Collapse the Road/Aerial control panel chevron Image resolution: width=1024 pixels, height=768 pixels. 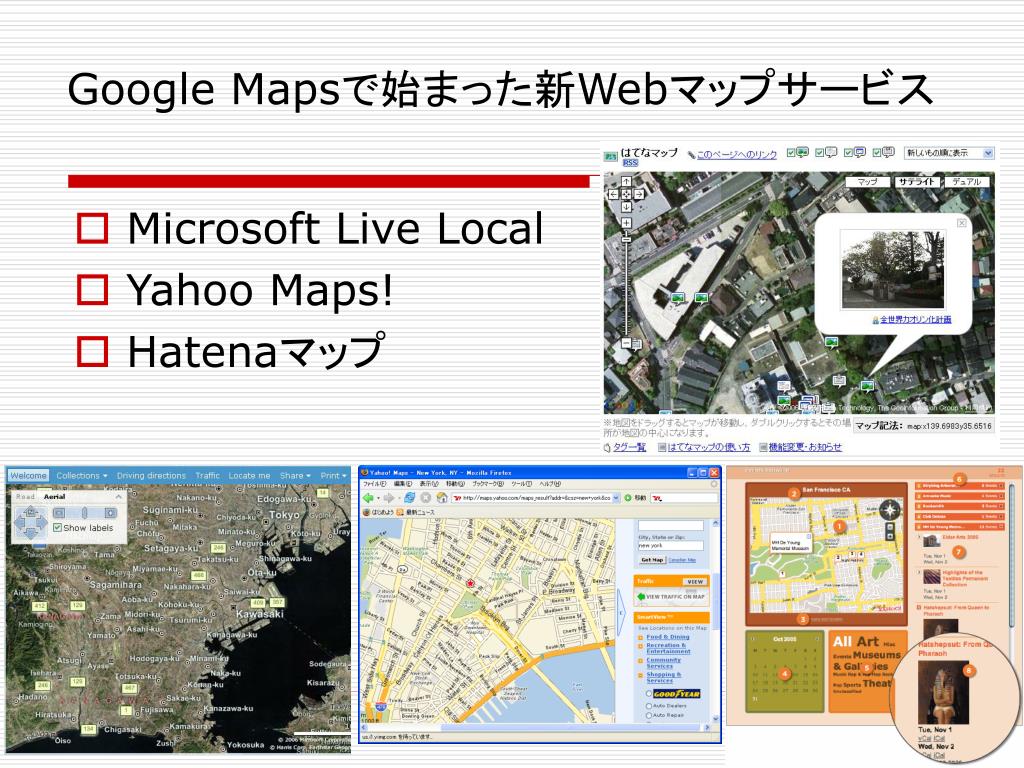(x=118, y=496)
